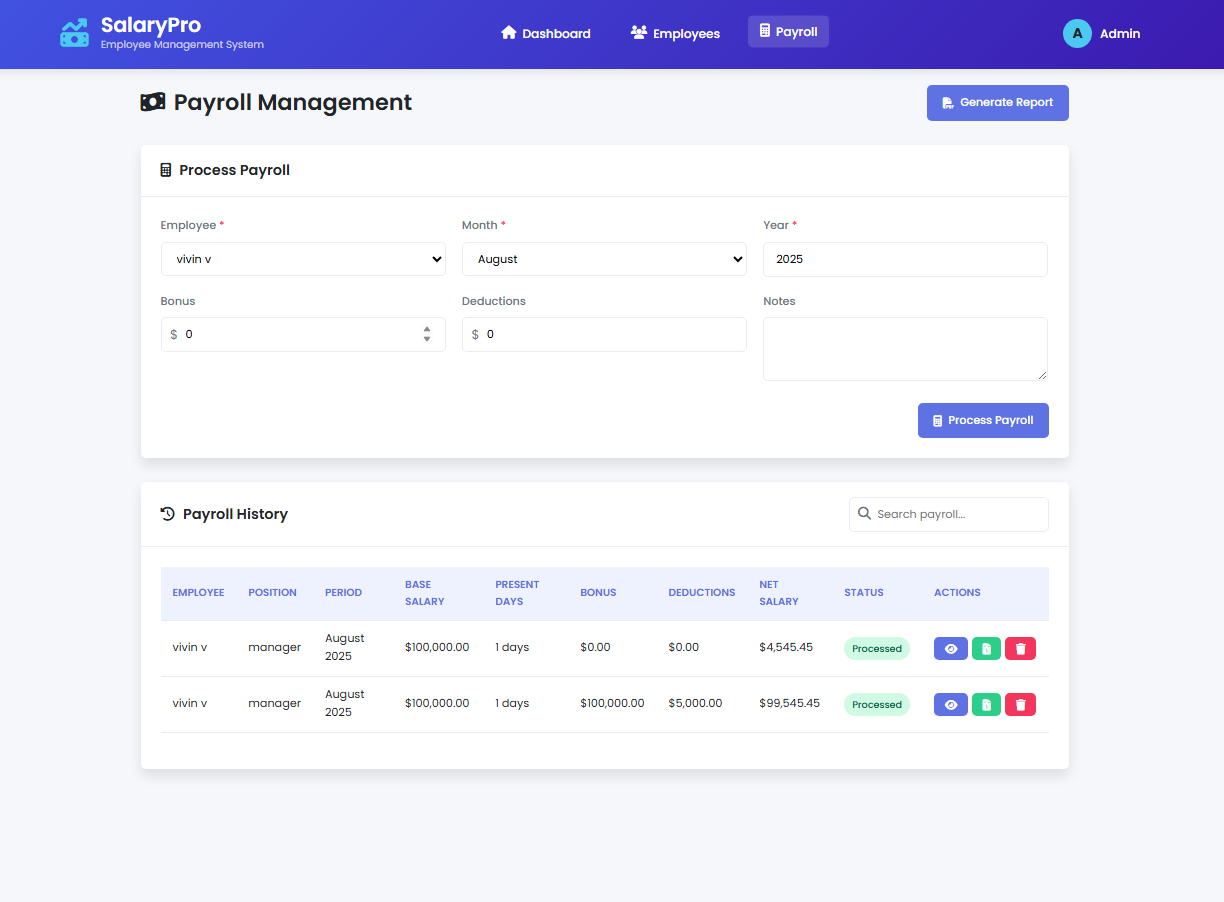This screenshot has width=1224, height=902.
Task: View second payroll record with eye icon
Action: (950, 705)
